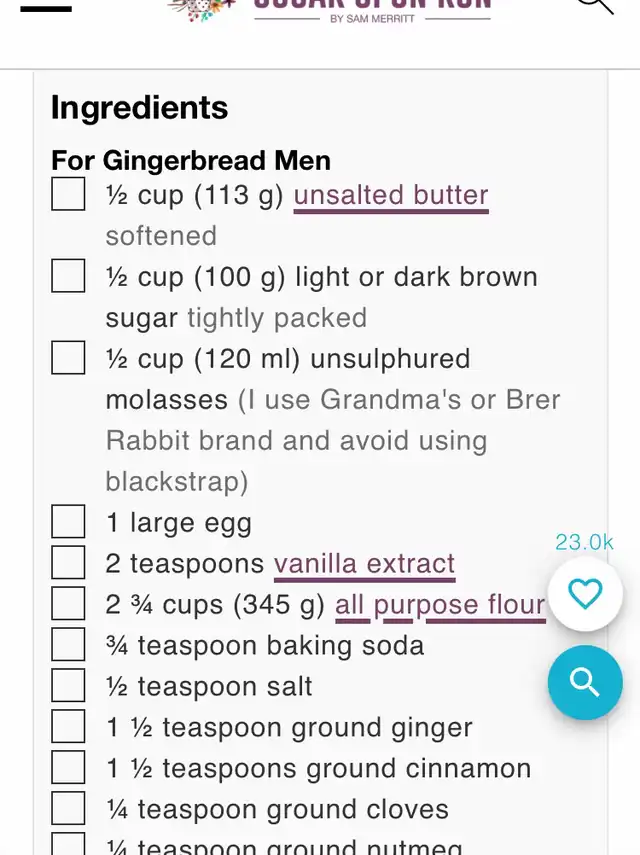Check the ½ teaspoon salt box
The height and width of the screenshot is (855, 640).
[68, 685]
